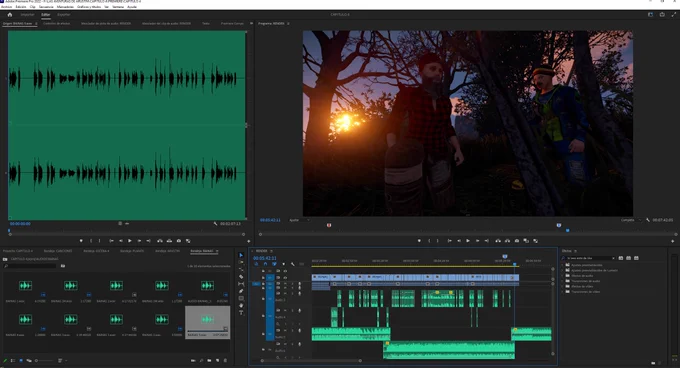Click the Home icon in the header
The height and width of the screenshot is (368, 680).
click(10, 14)
